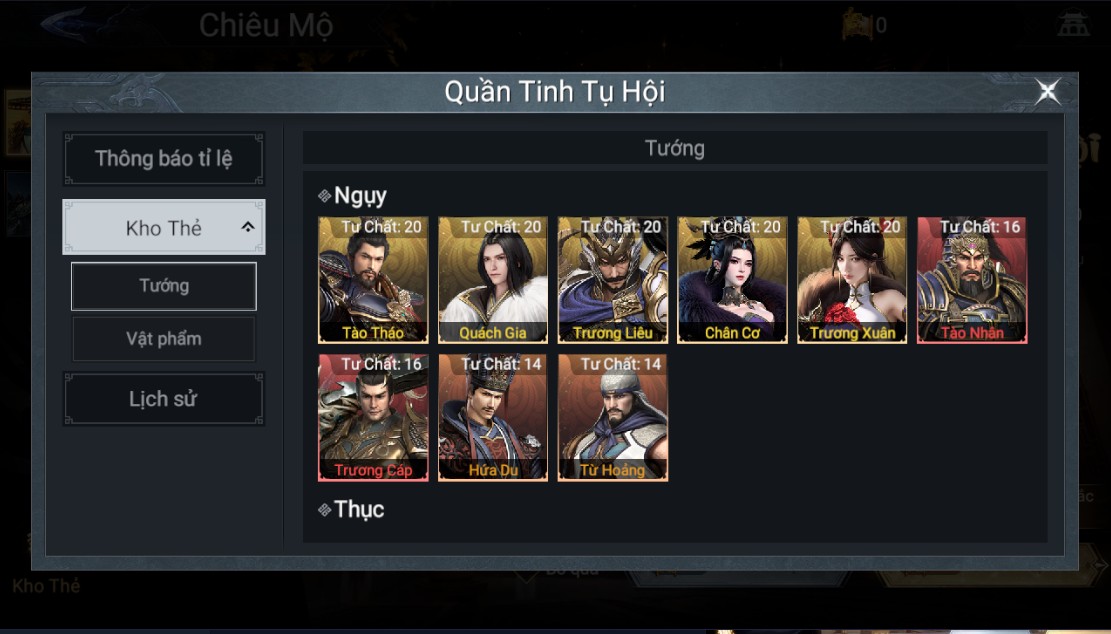Select the Hứa Du general card

click(x=492, y=417)
